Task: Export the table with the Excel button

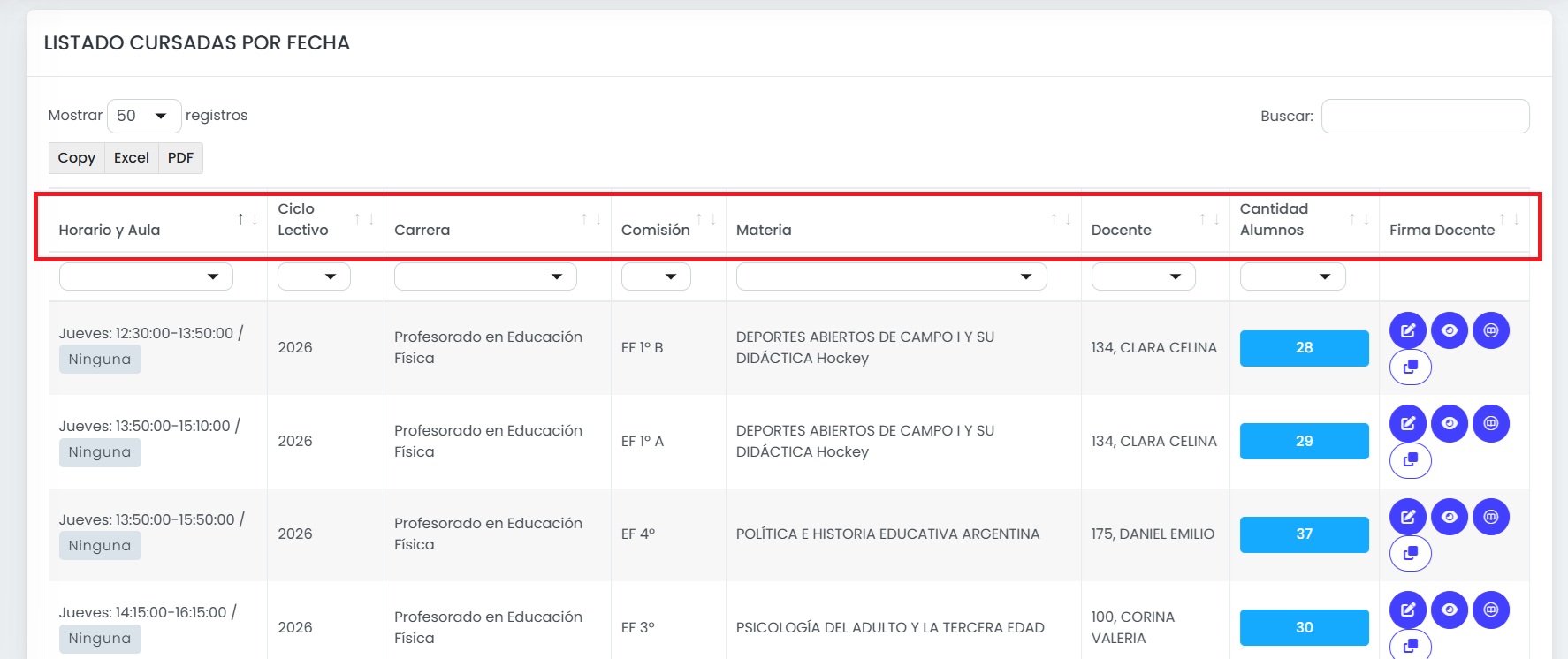Action: point(132,158)
